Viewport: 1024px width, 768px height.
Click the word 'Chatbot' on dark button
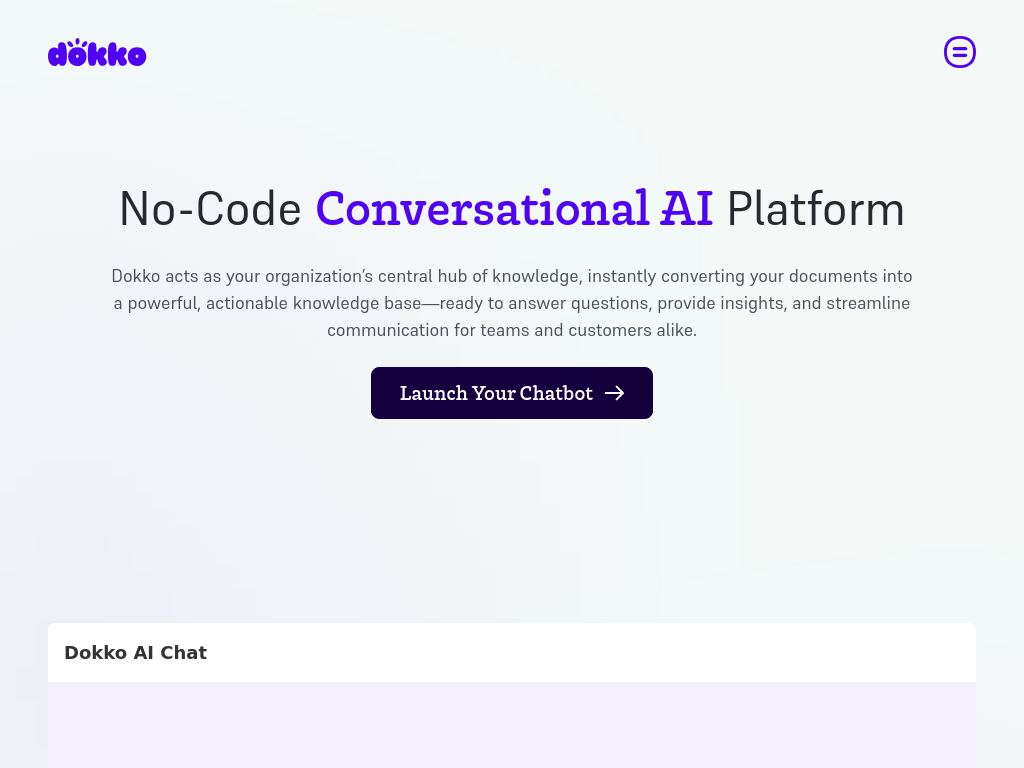[556, 393]
